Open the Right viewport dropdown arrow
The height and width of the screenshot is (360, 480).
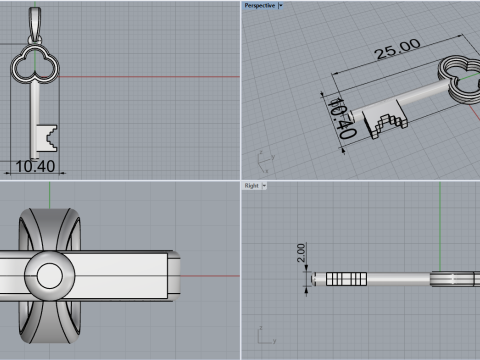click(264, 186)
